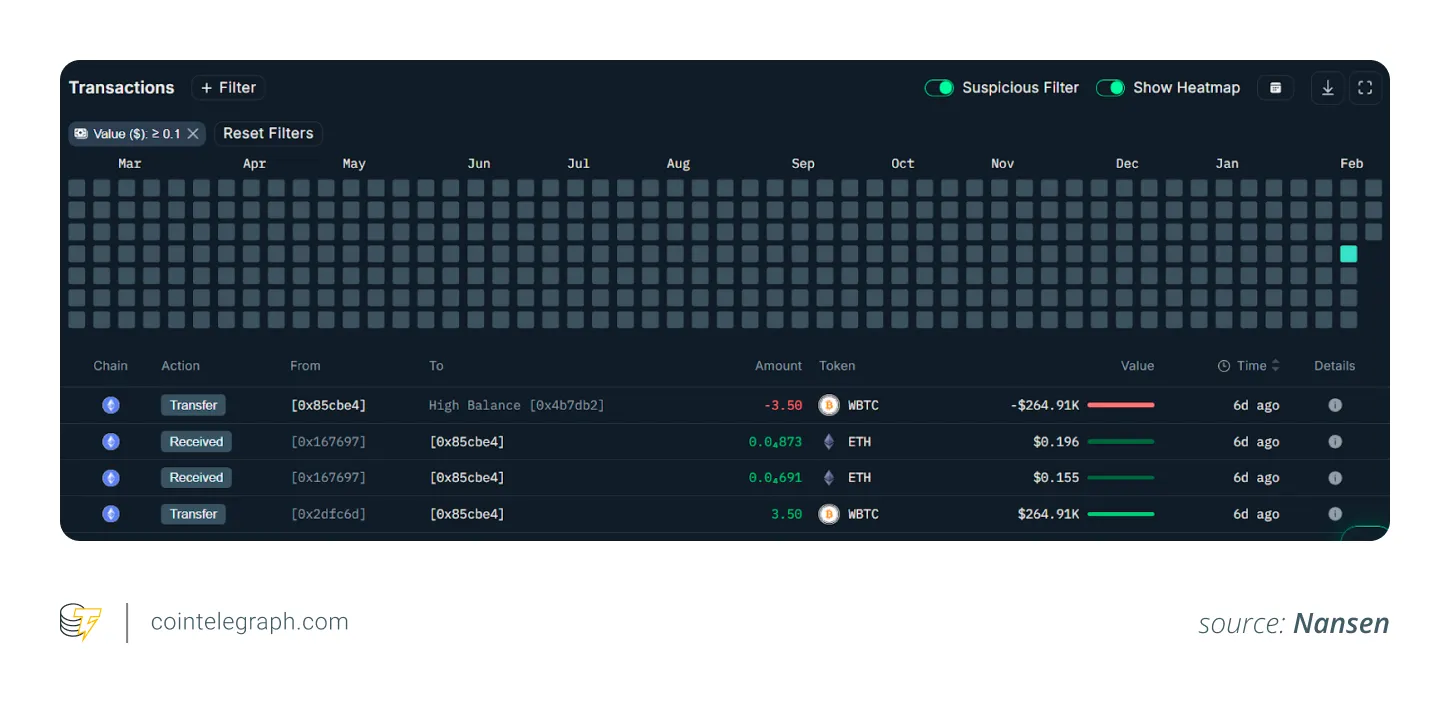Screen dimensions: 1450x703
Task: Expand the panel to fullscreen
Action: [x=1365, y=88]
